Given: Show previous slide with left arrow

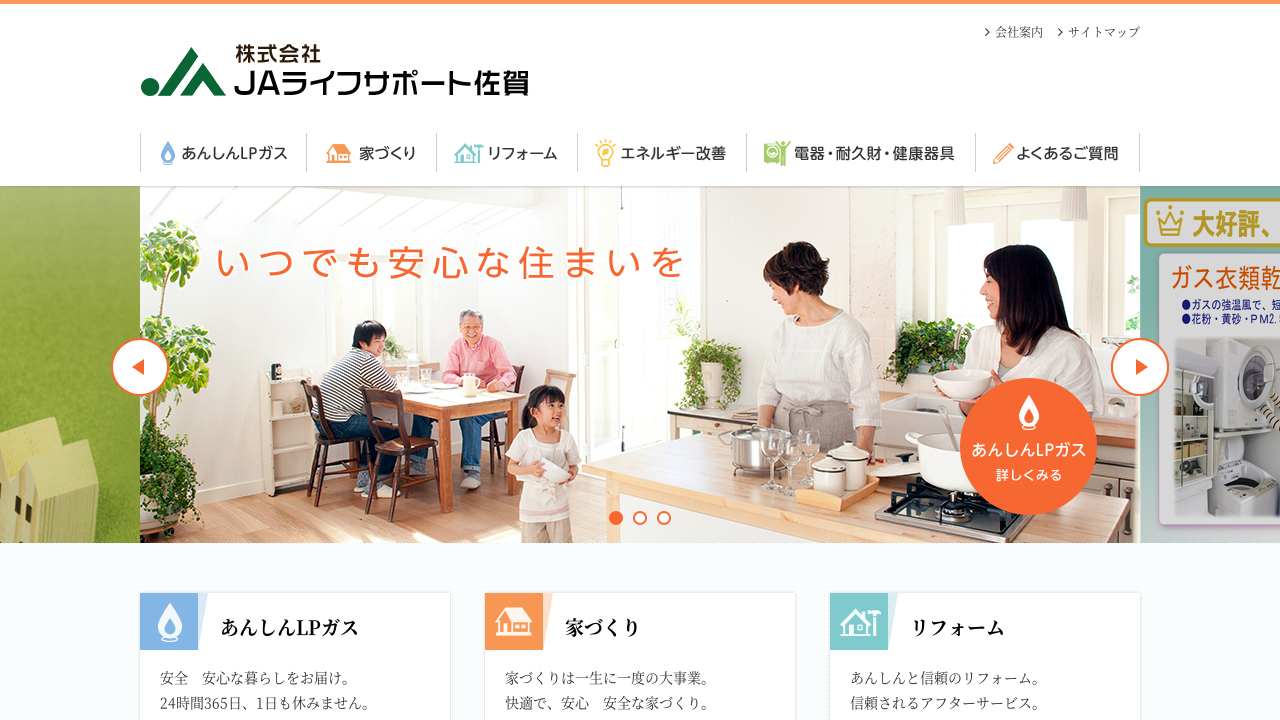Looking at the screenshot, I should click(x=140, y=367).
